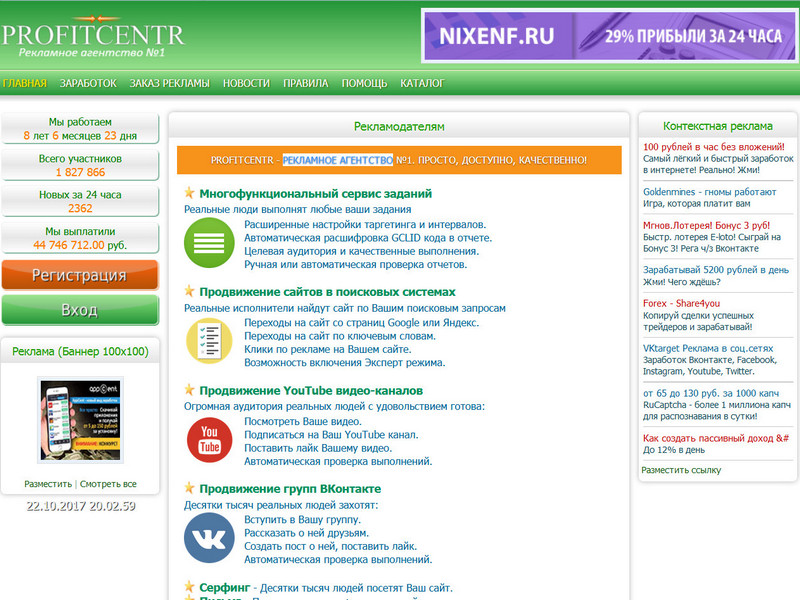Screen dimensions: 800x600
Task: Open Многофункциональный сервис заданий heading
Action: click(315, 194)
